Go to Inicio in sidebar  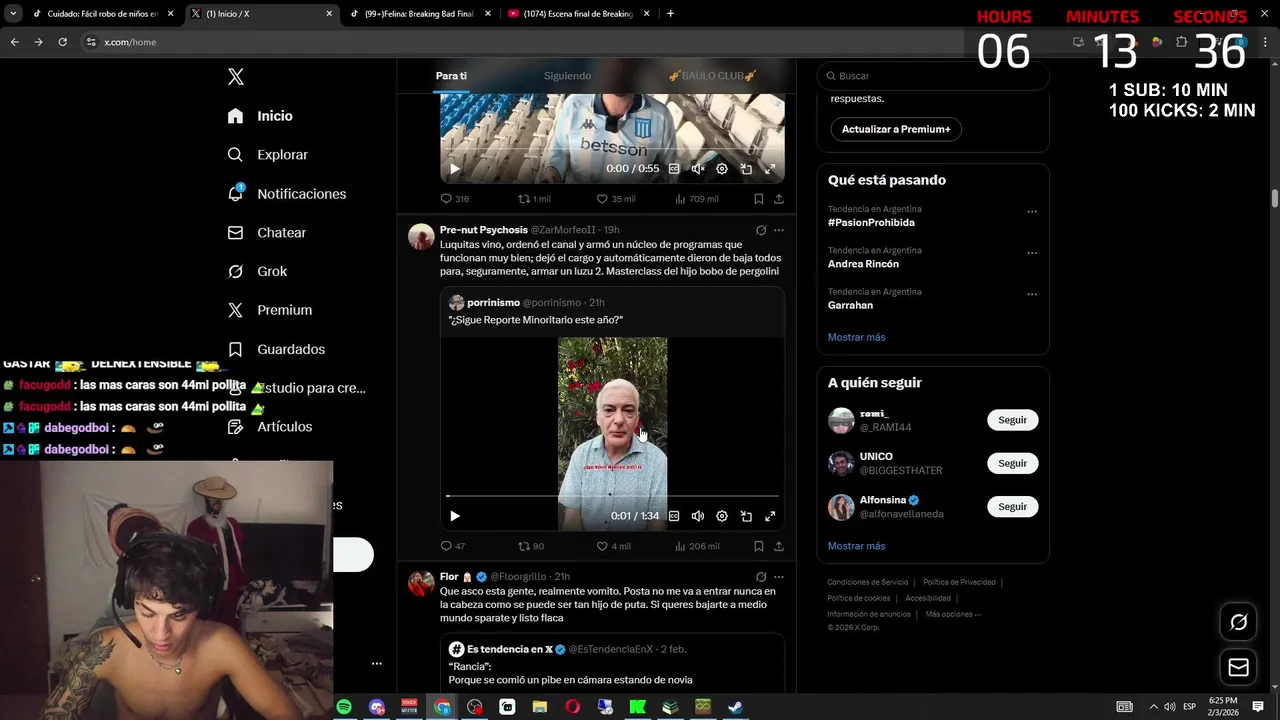[260, 116]
